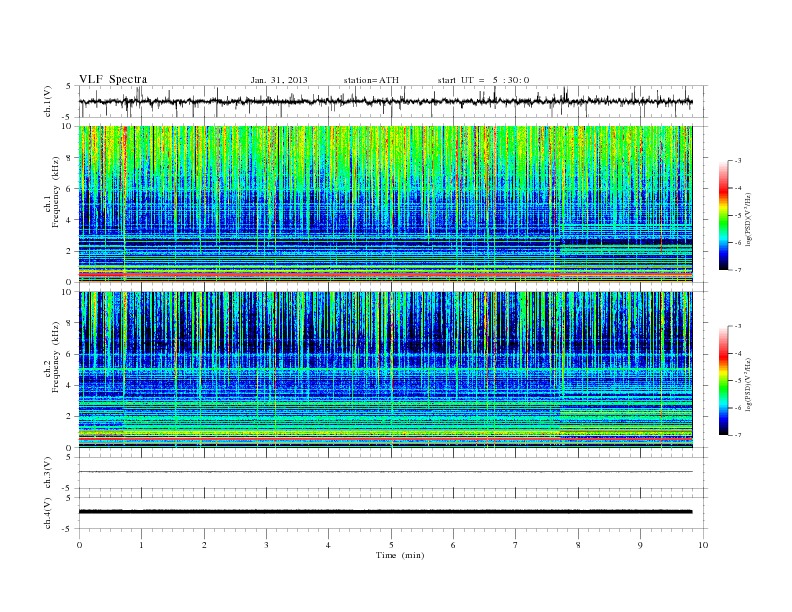Click the ch.1 PSD color scale bar
Screen dimensions: 792x612
point(724,216)
